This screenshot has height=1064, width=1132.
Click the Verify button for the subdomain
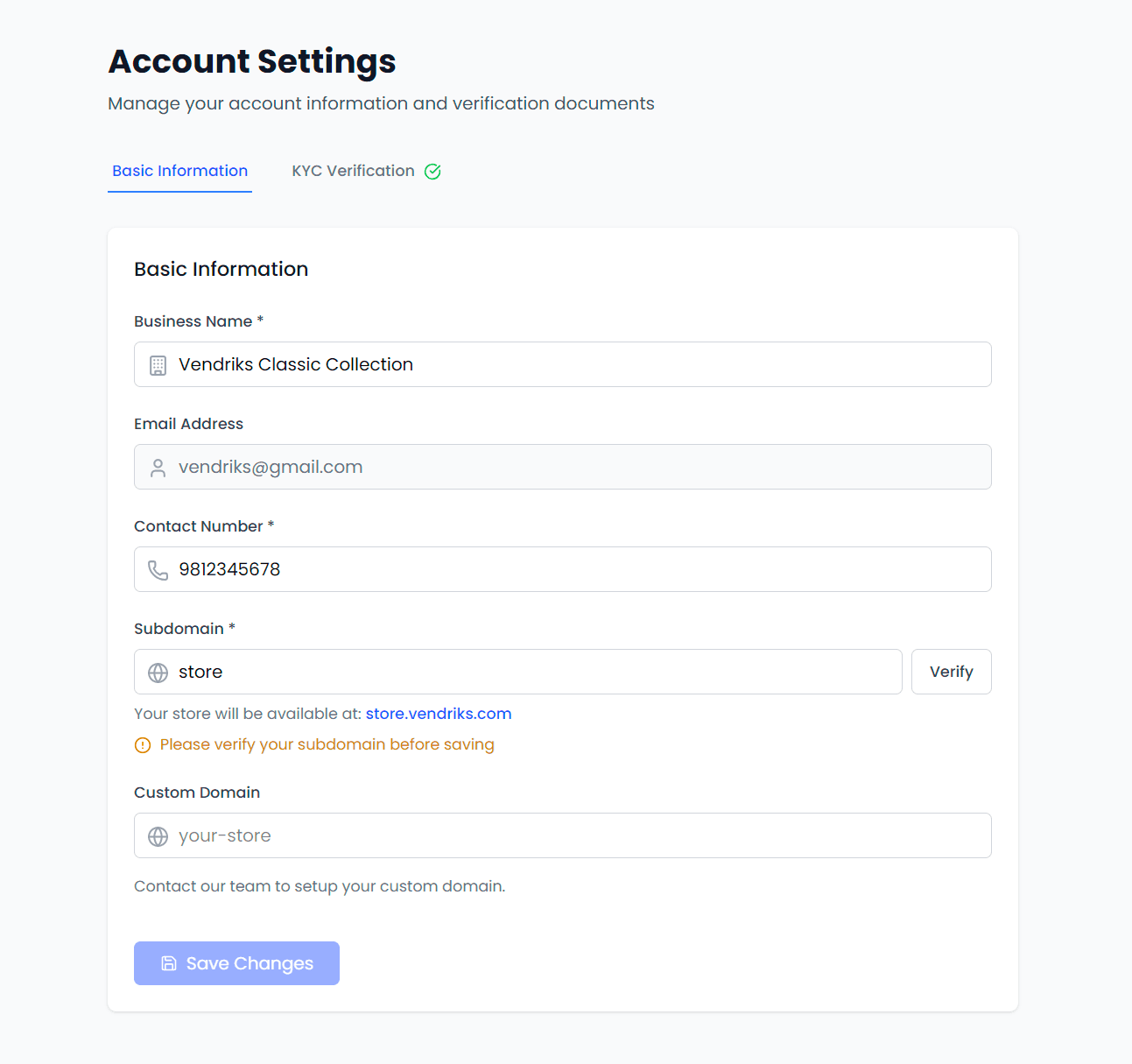pos(951,672)
